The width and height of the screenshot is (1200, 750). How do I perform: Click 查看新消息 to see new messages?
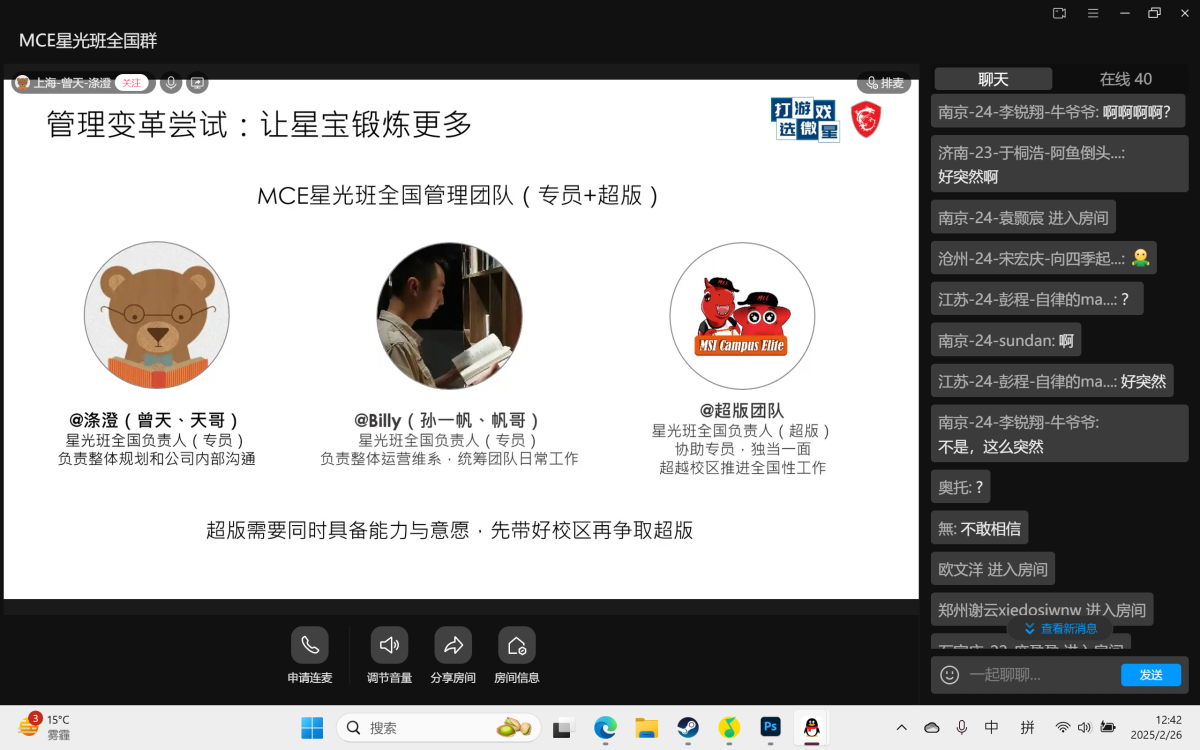(x=1060, y=629)
